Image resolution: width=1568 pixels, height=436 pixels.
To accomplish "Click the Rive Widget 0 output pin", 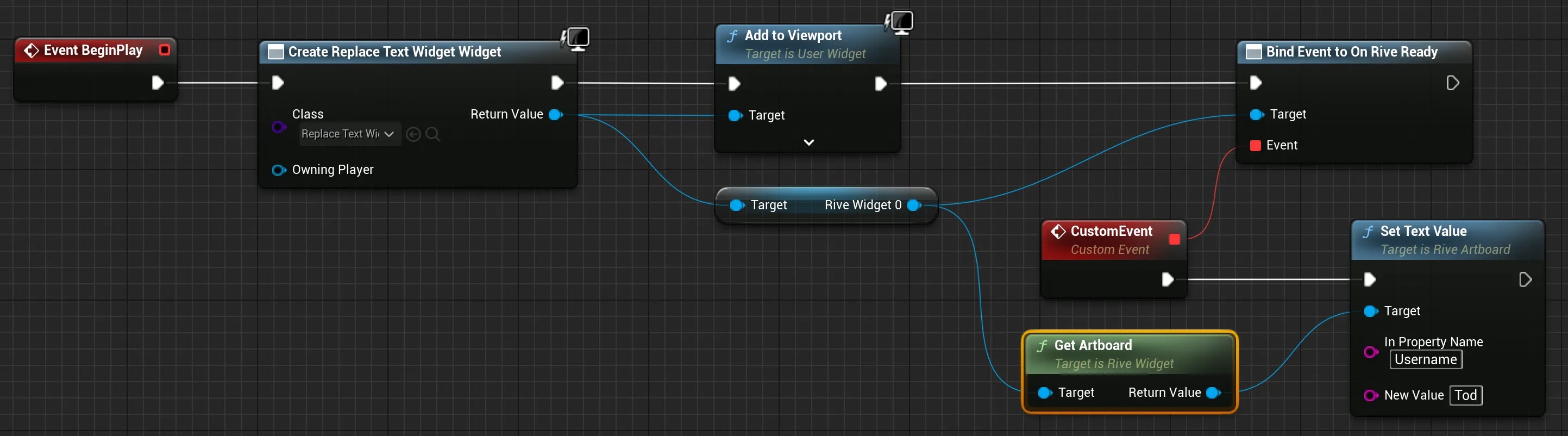I will 914,205.
